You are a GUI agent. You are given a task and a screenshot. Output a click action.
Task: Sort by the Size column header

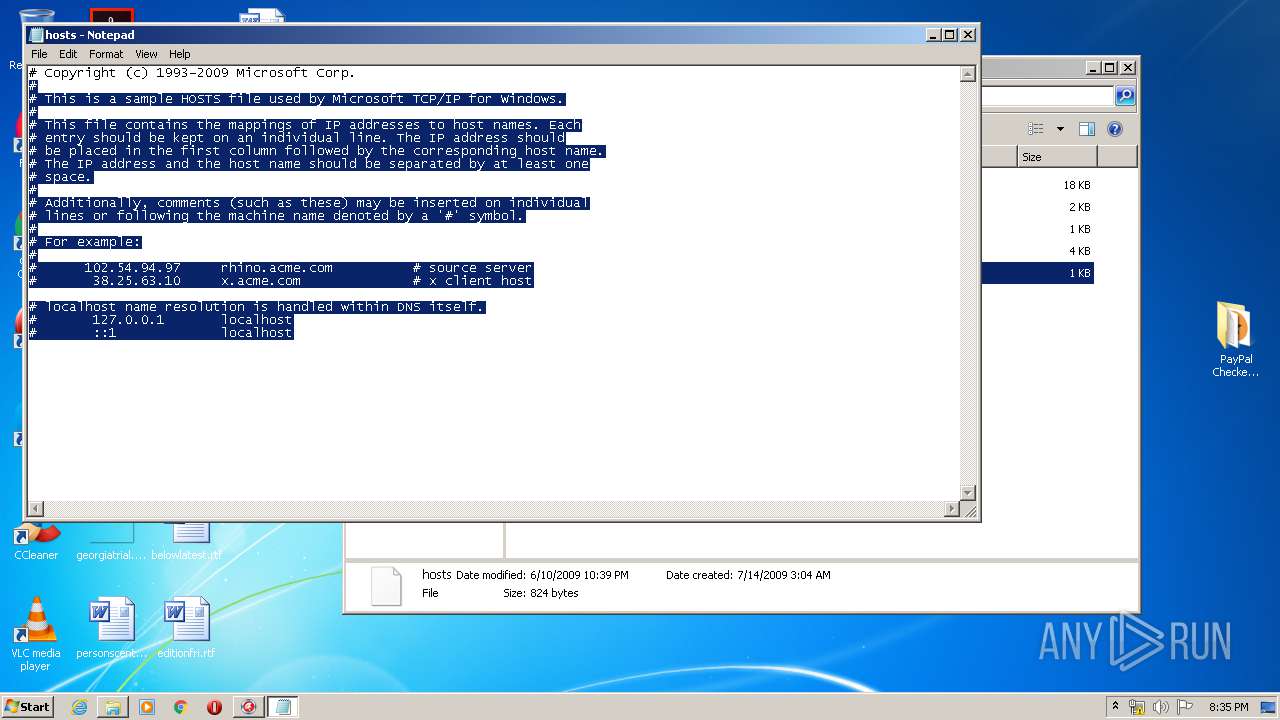(1057, 157)
